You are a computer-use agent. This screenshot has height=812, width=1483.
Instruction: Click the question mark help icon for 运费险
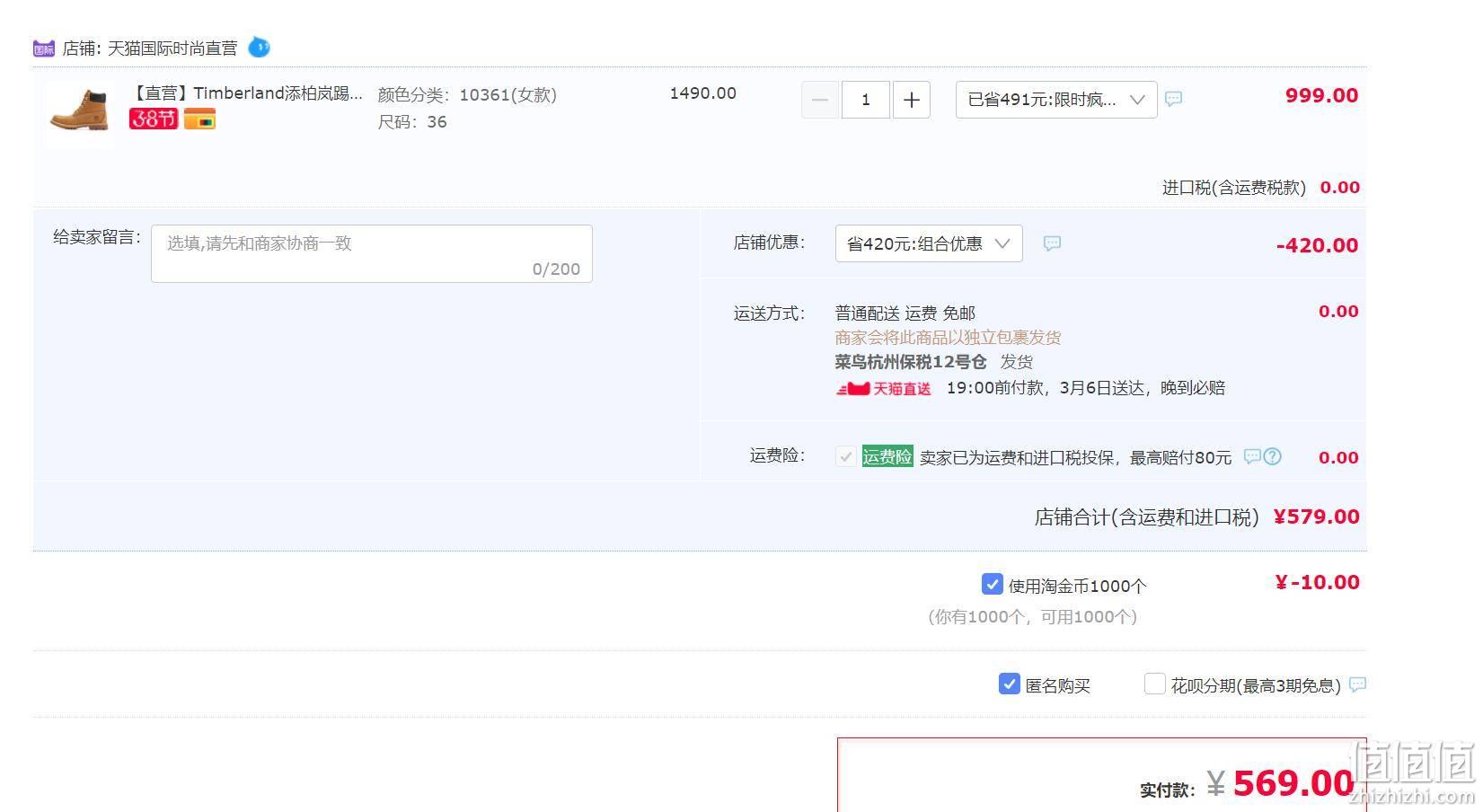(x=1273, y=456)
